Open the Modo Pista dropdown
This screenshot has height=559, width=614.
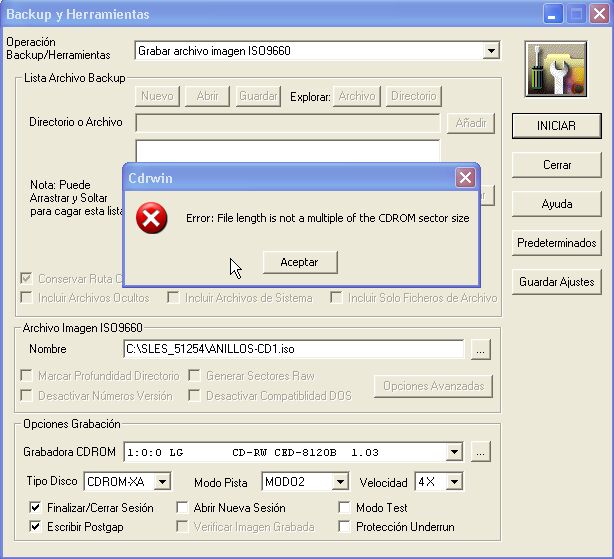point(340,481)
